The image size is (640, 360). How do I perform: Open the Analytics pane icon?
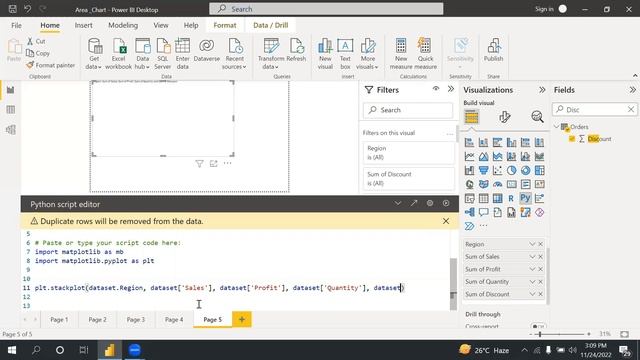pyautogui.click(x=537, y=117)
